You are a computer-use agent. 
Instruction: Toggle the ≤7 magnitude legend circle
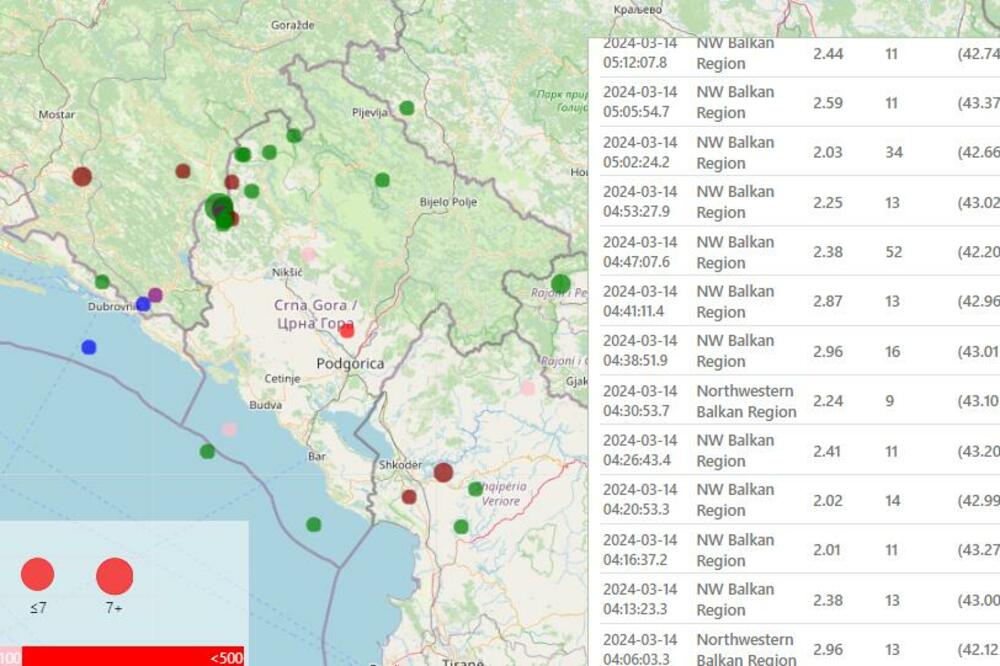[x=39, y=575]
